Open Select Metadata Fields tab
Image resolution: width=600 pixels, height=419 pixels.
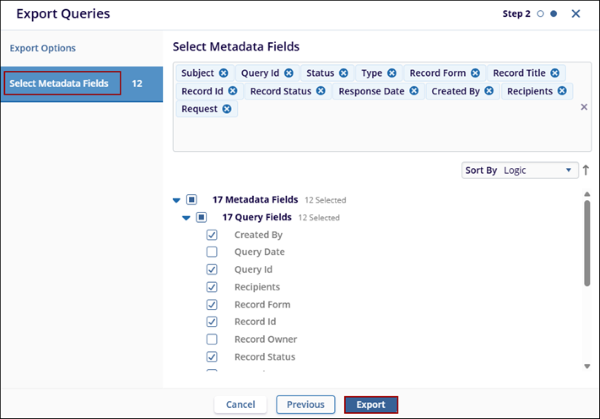(x=60, y=83)
